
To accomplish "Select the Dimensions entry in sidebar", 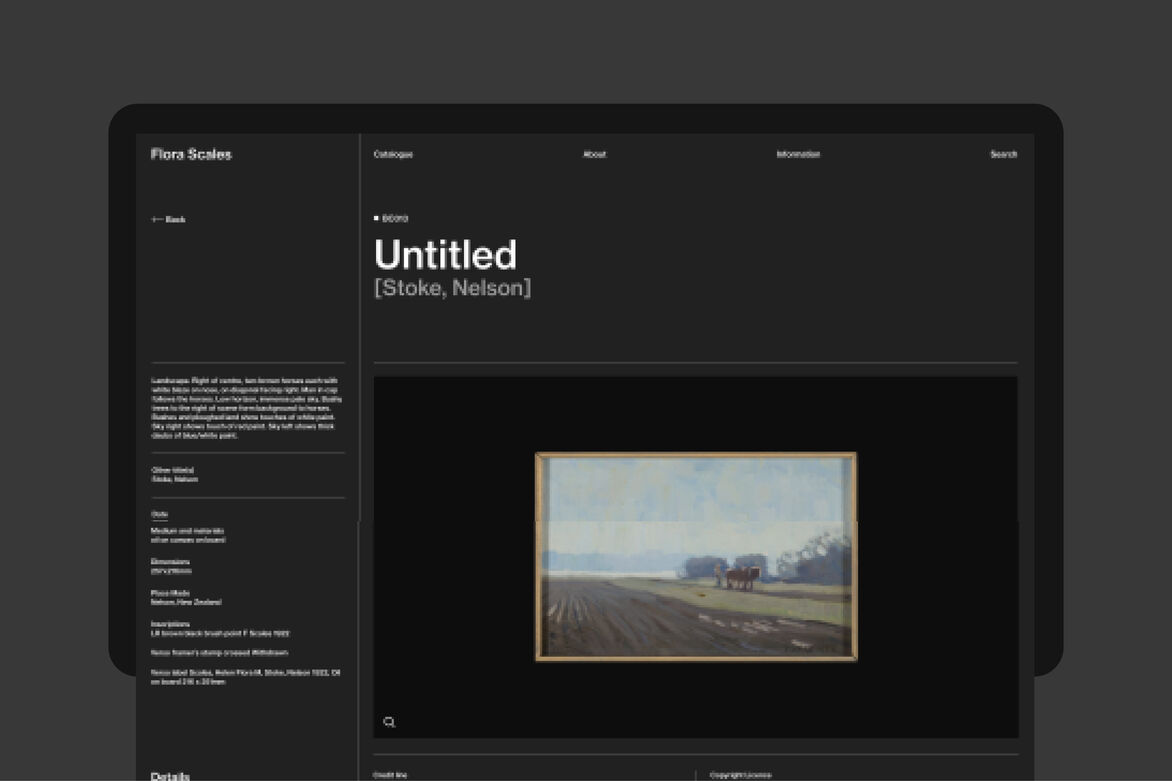I will coord(171,566).
